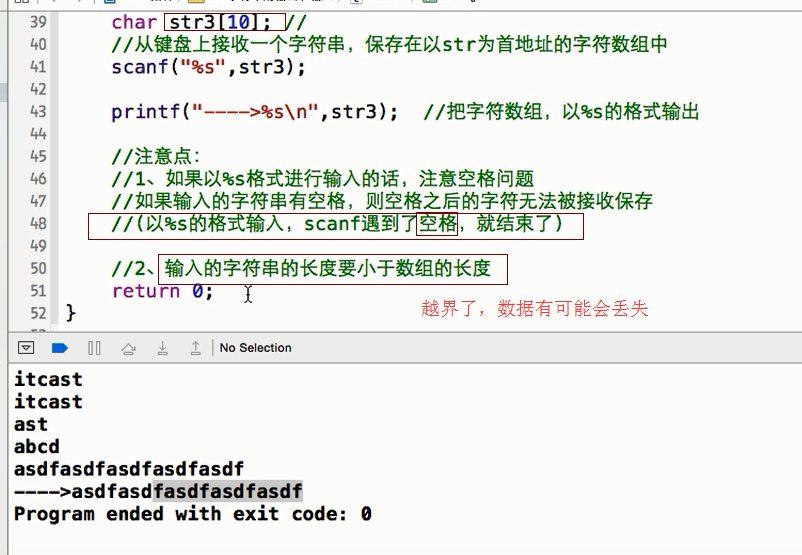Set a breakpoint on line number 41
This screenshot has height=555, width=802.
[x=38, y=66]
